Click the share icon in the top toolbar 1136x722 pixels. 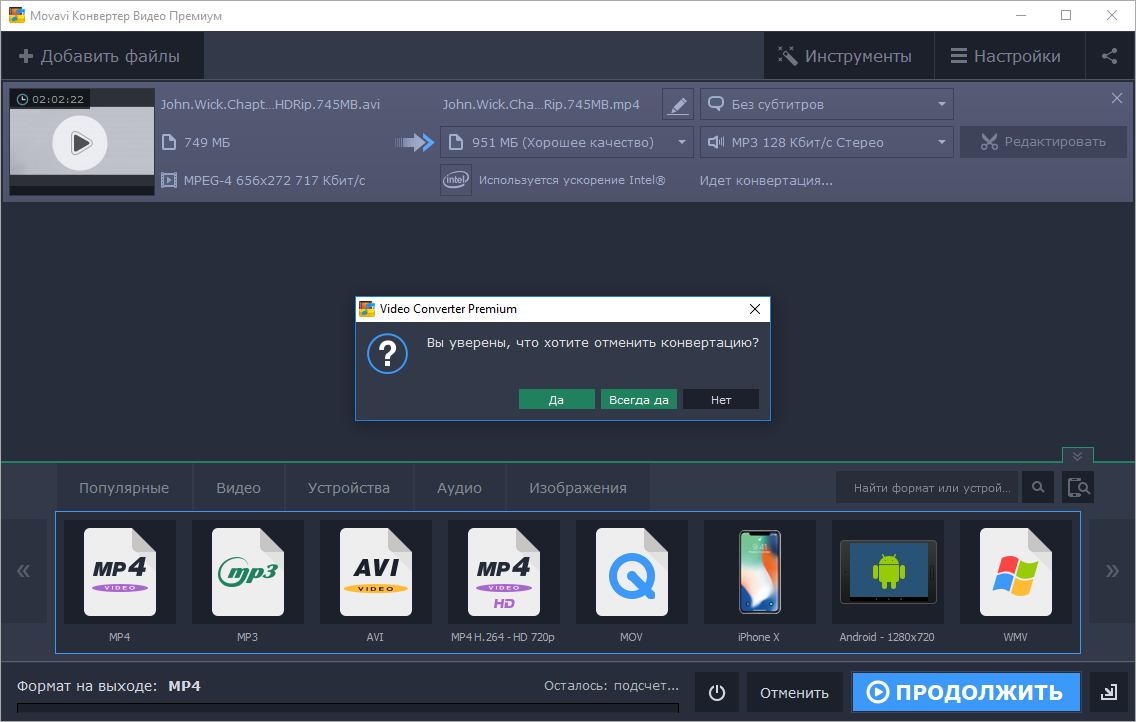click(1109, 56)
